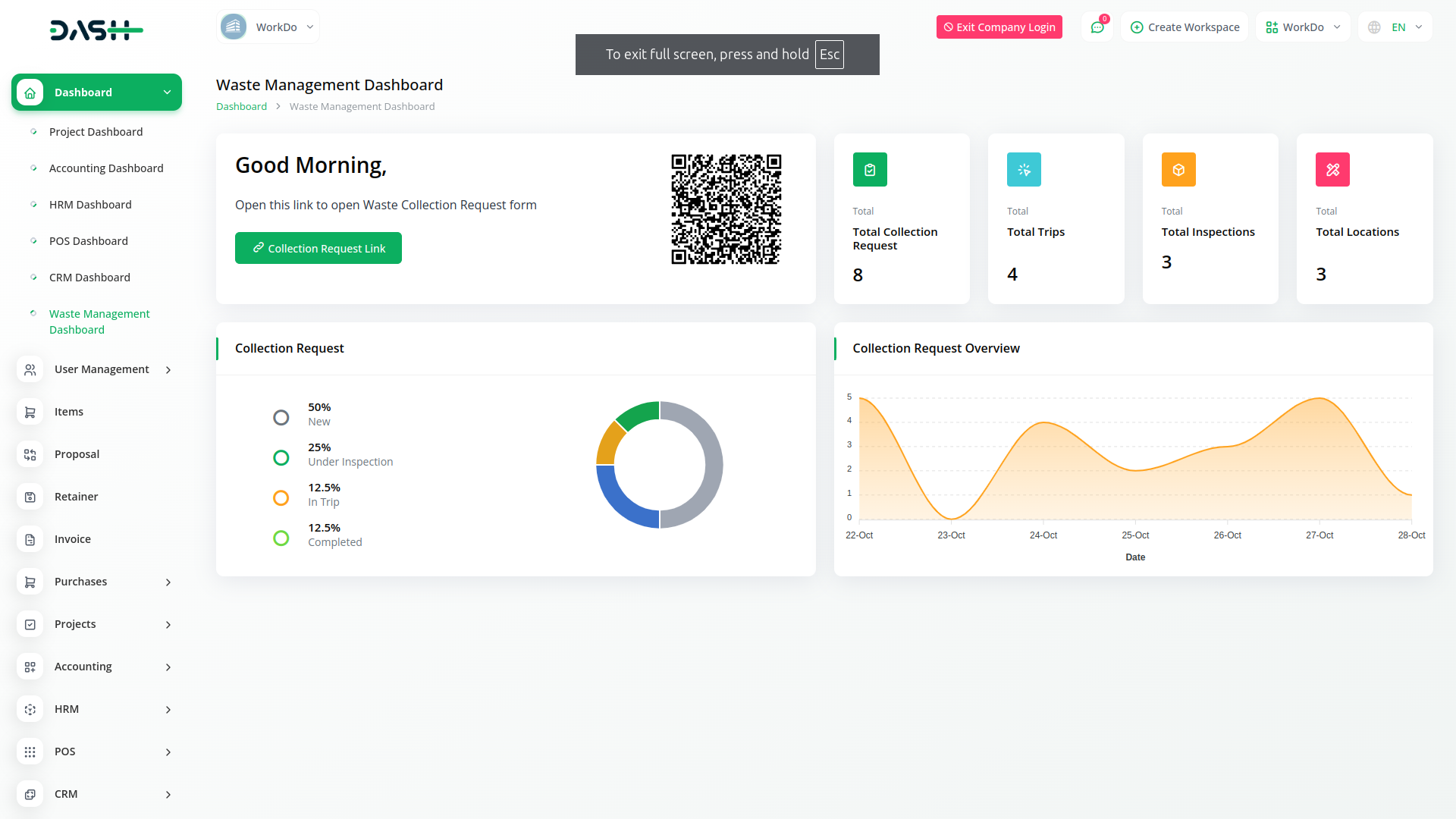Viewport: 1456px width, 819px height.
Task: Click the Total Trips teal icon
Action: [1024, 170]
